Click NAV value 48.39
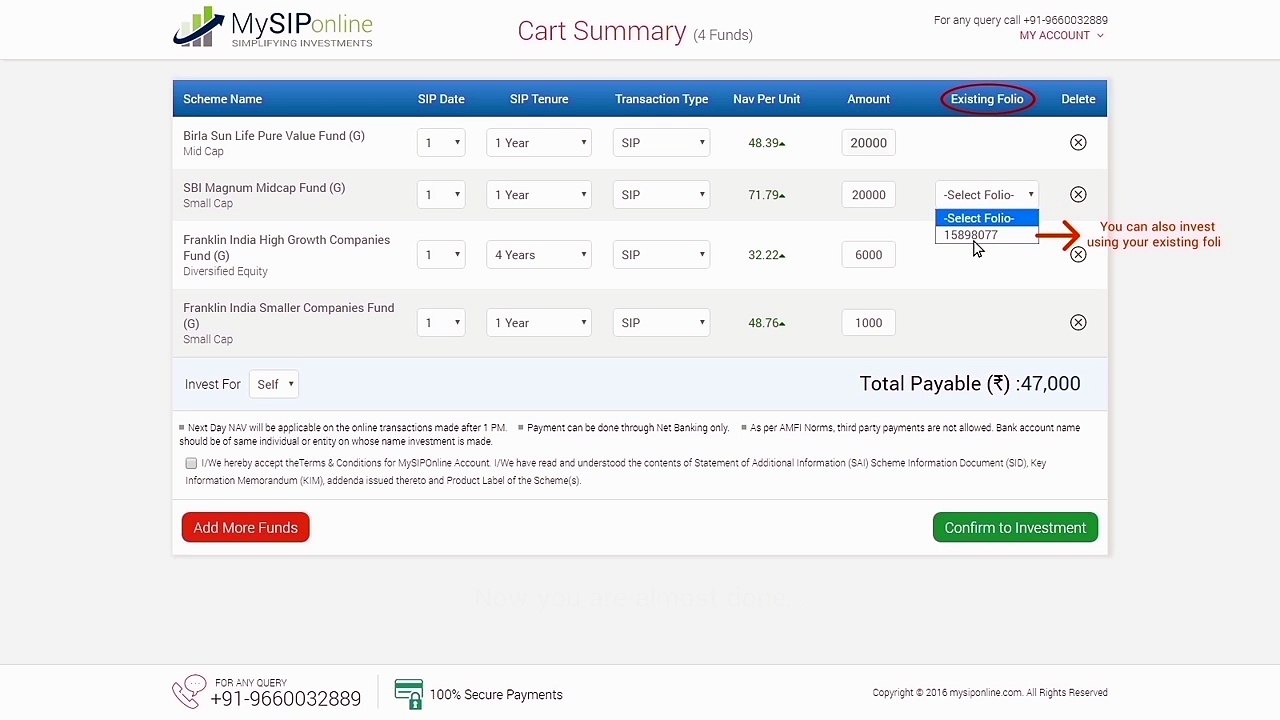Image resolution: width=1280 pixels, height=720 pixels. pos(766,143)
